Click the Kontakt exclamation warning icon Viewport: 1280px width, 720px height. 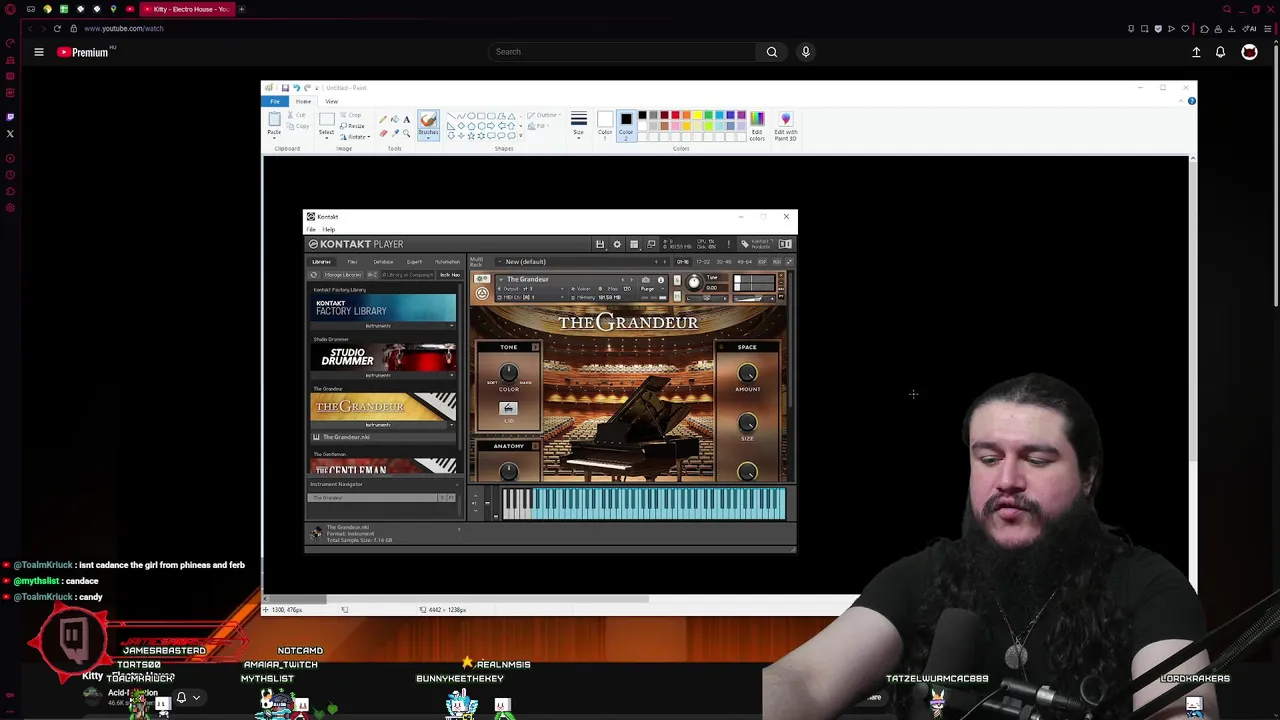pos(729,244)
